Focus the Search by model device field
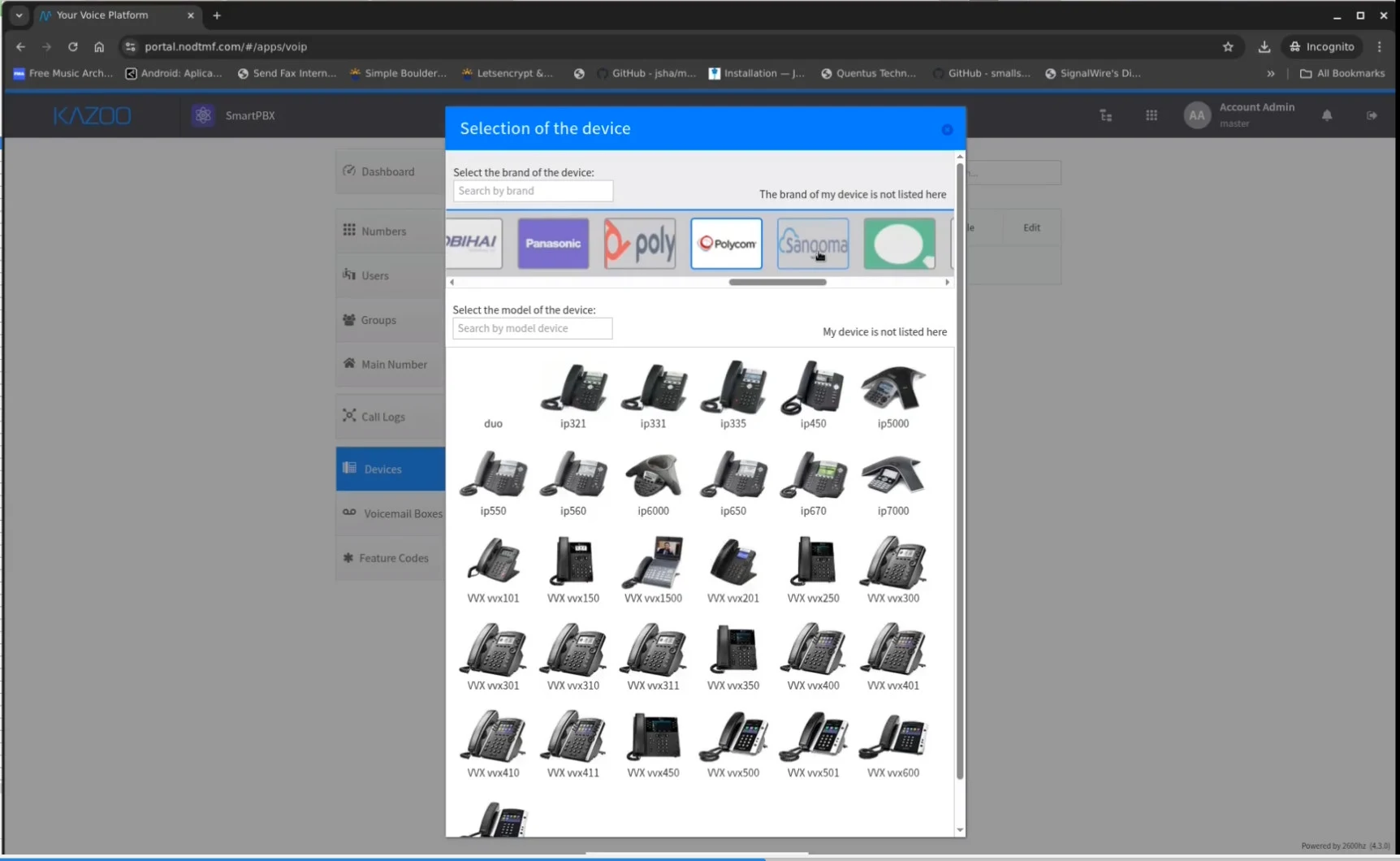Viewport: 1400px width, 861px height. click(x=532, y=328)
